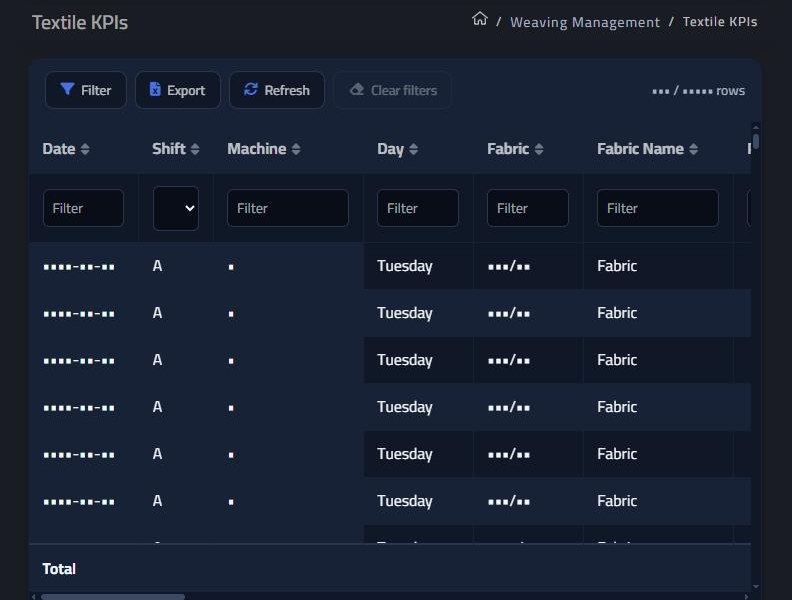Screen dimensions: 792x600
Task: Click the Filter button
Action: 86,90
